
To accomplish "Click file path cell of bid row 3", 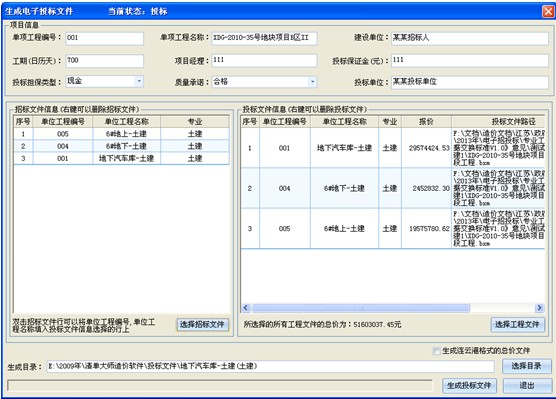I will (498, 229).
